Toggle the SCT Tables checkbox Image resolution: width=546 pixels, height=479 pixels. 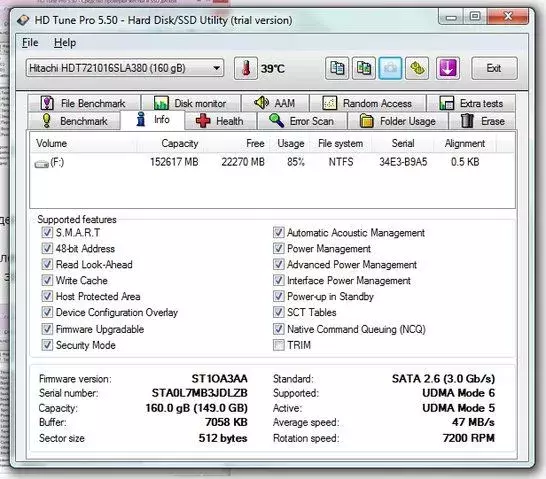[279, 312]
